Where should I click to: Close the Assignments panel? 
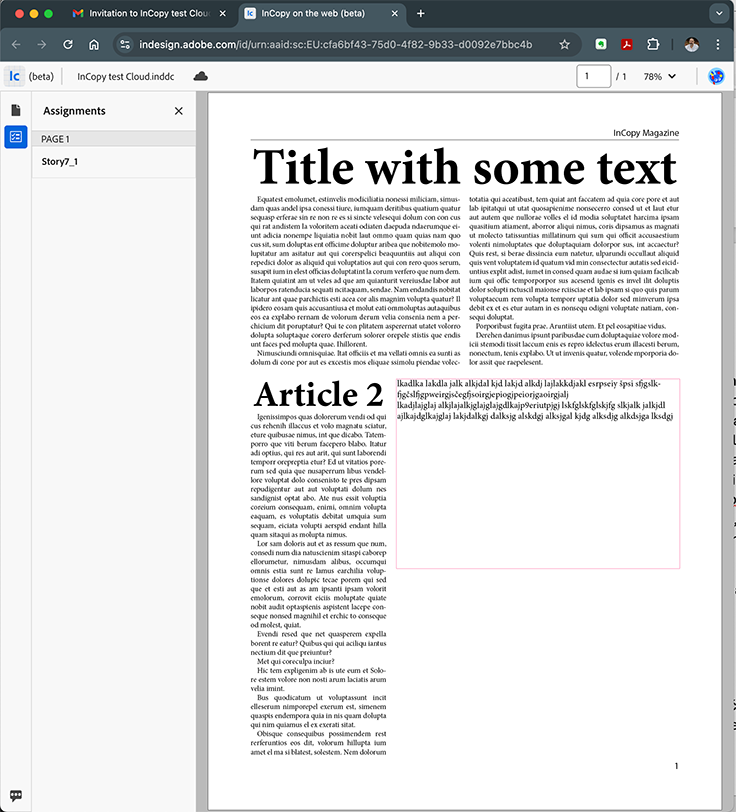(179, 111)
